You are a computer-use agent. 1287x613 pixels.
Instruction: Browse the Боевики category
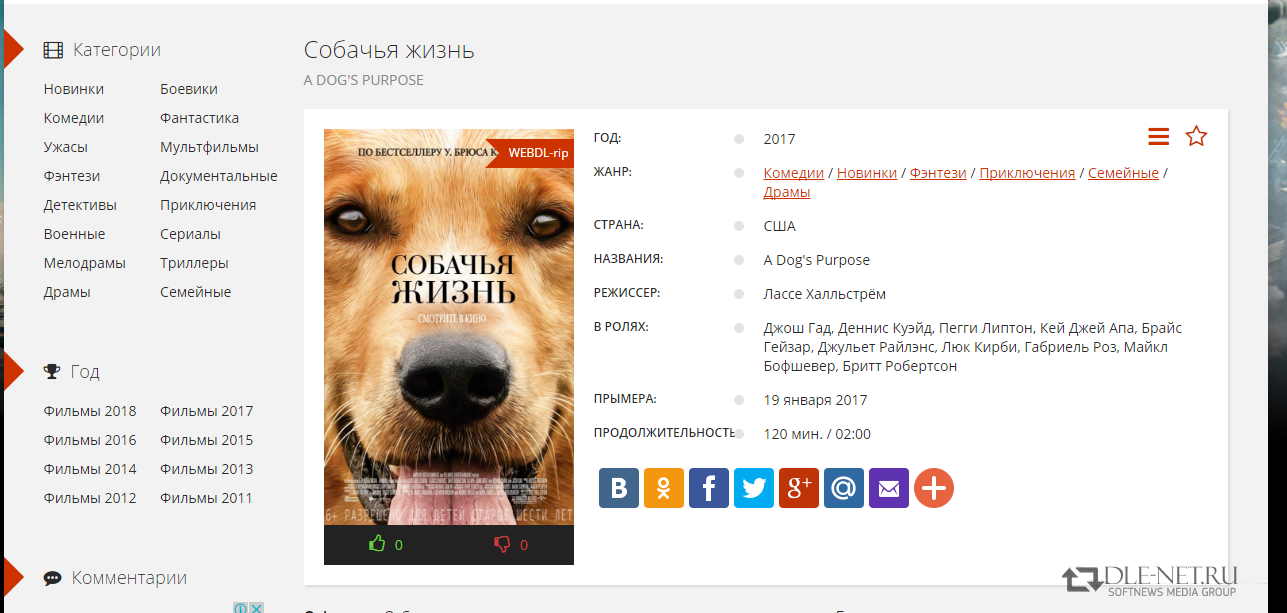point(189,89)
